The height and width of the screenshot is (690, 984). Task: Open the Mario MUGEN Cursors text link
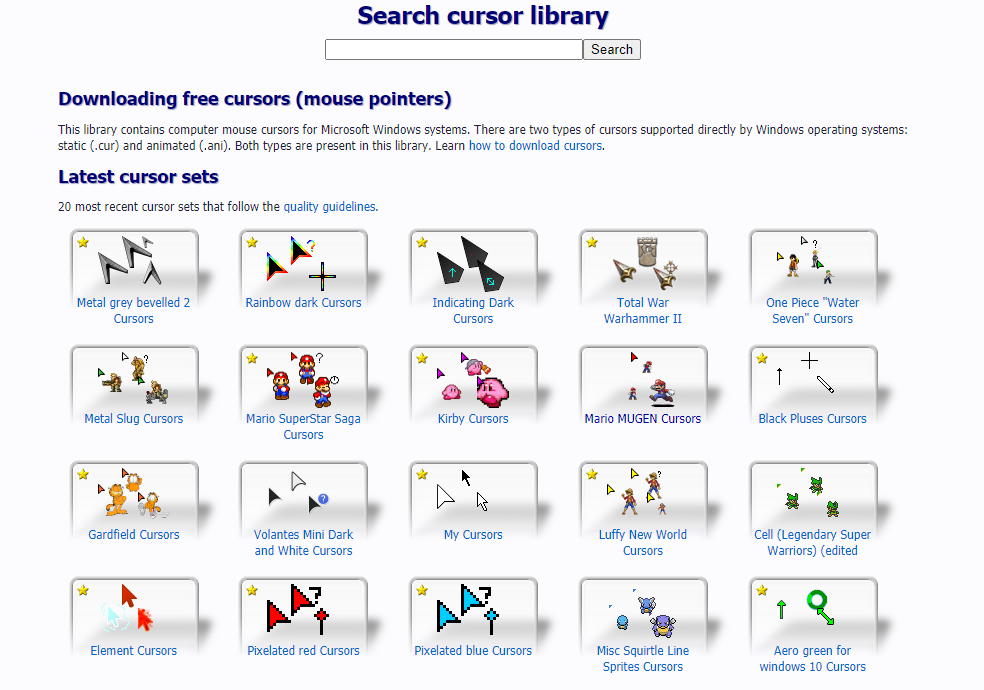coord(643,418)
